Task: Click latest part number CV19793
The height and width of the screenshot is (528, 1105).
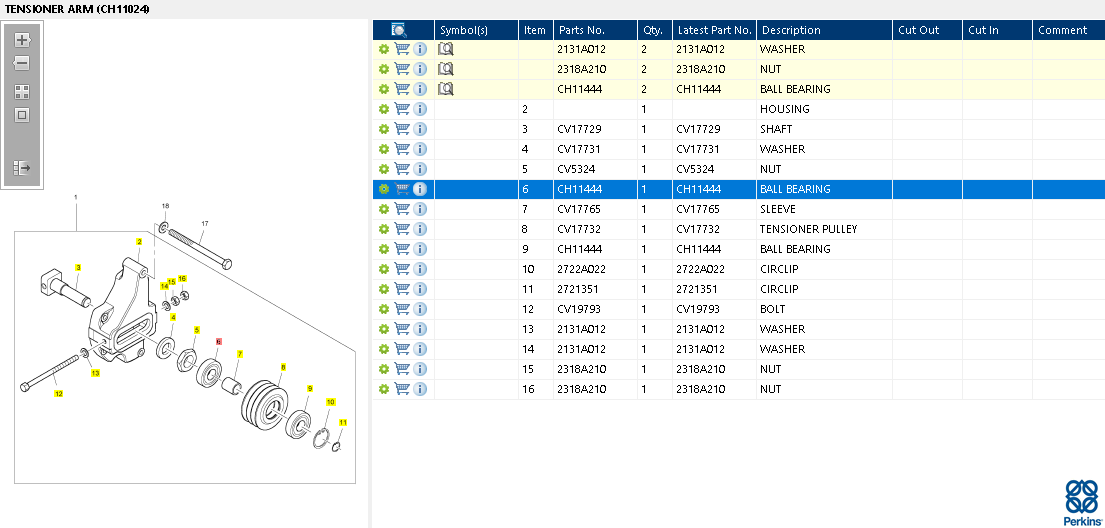Action: point(700,309)
